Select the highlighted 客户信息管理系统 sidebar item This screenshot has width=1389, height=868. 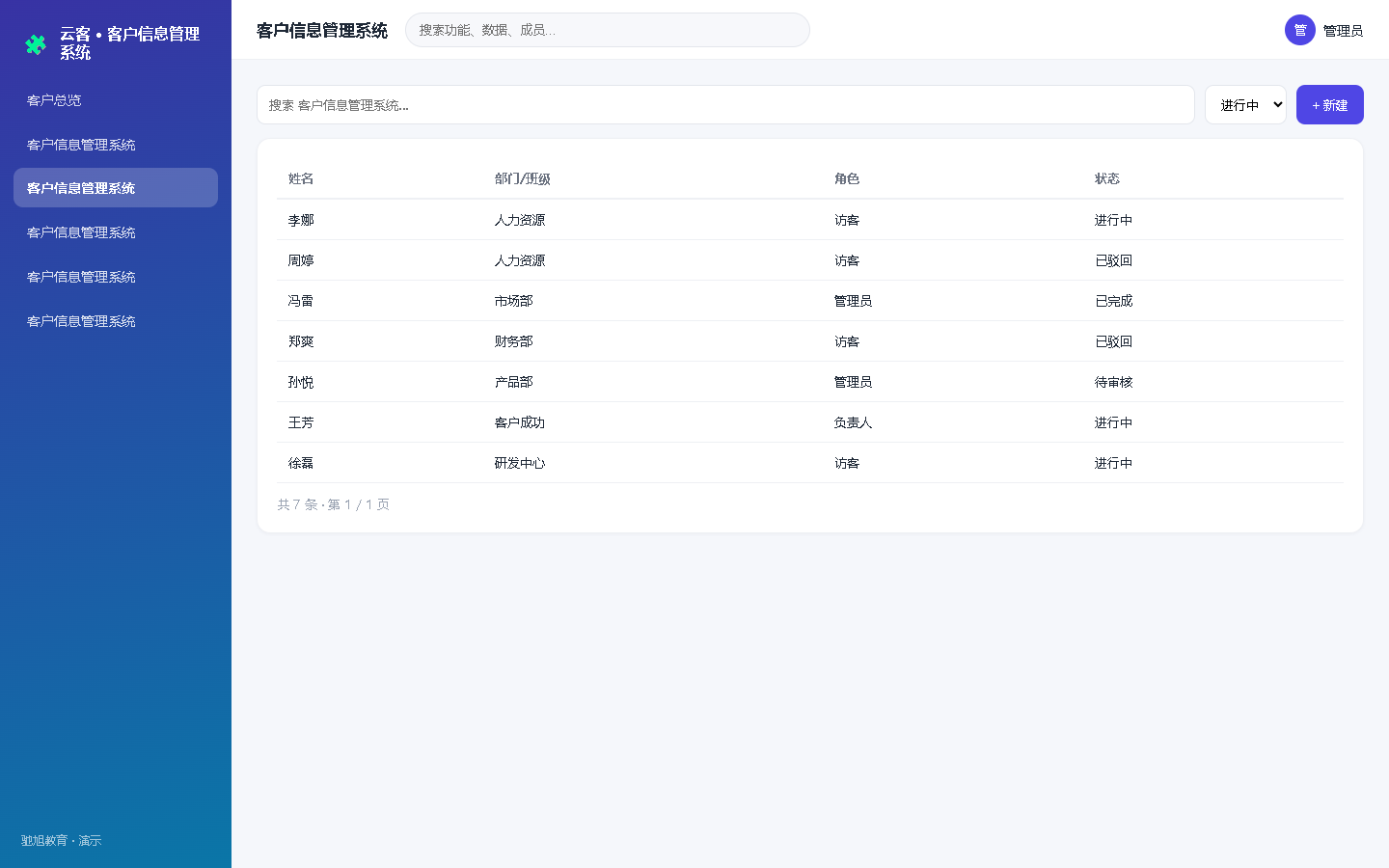(x=116, y=188)
